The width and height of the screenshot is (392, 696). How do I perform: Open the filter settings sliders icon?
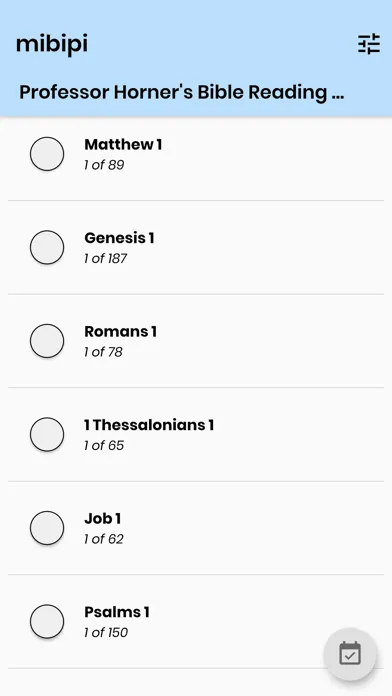(369, 44)
